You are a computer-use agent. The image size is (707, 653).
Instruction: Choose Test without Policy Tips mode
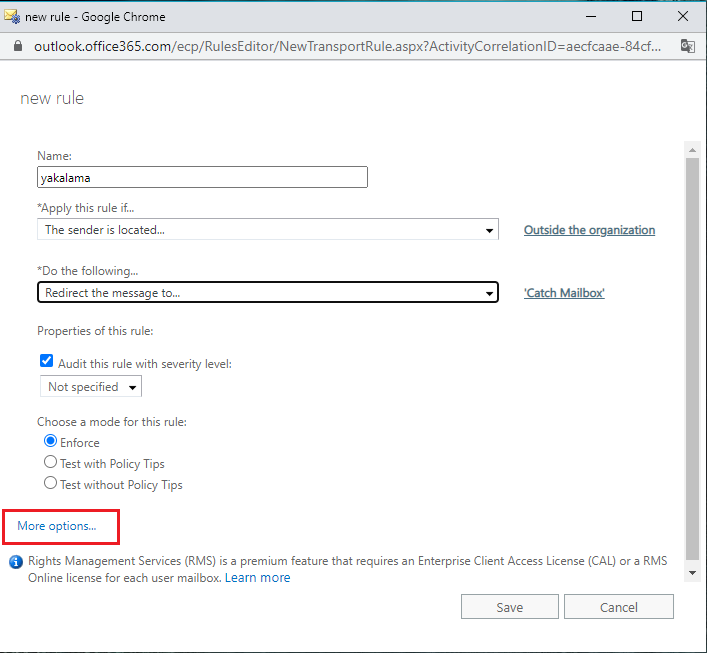[x=50, y=483]
